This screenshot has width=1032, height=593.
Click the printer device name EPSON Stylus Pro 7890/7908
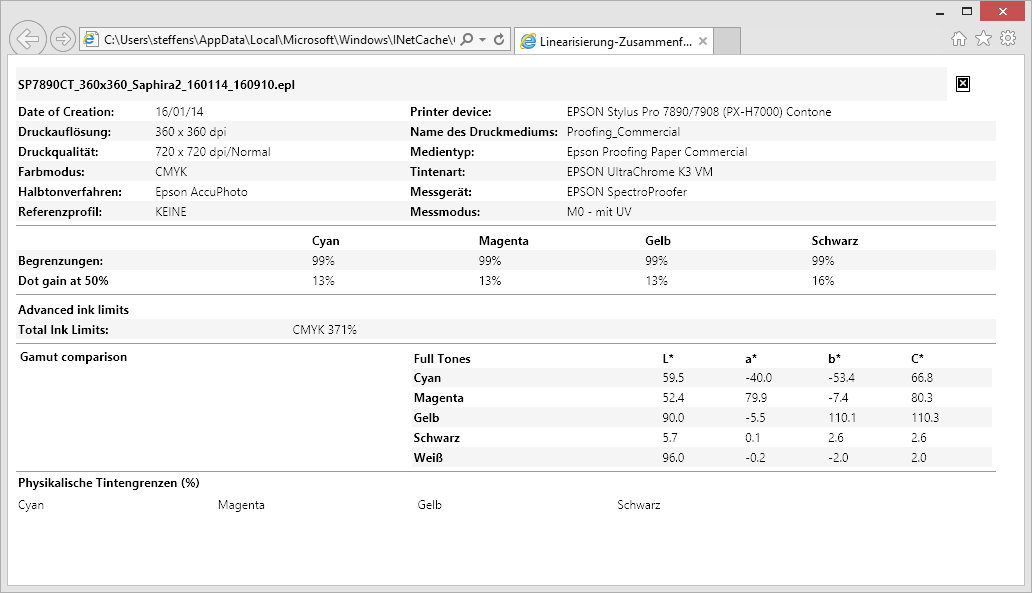[x=699, y=112]
